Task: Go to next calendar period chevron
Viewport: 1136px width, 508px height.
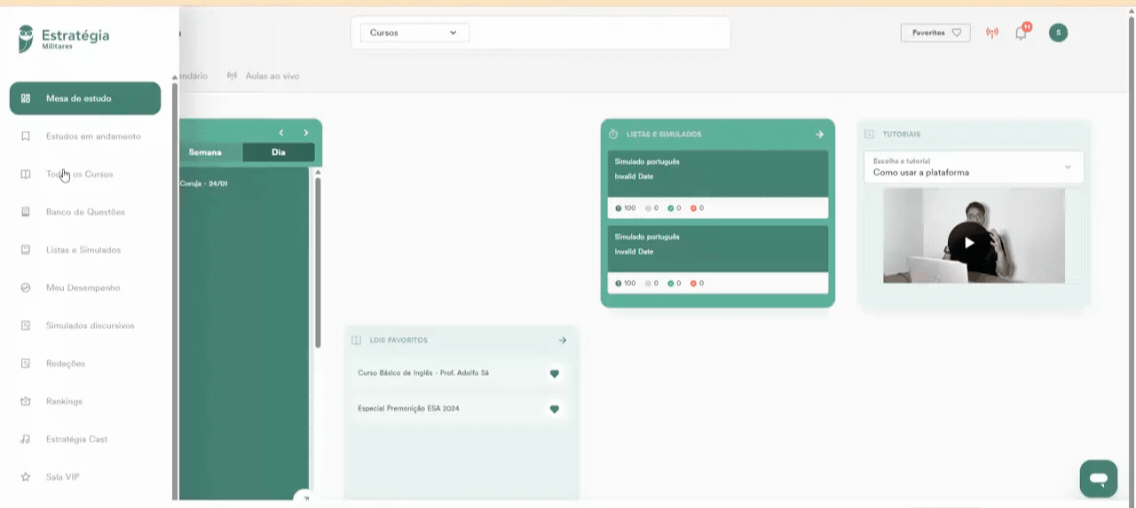Action: point(306,133)
